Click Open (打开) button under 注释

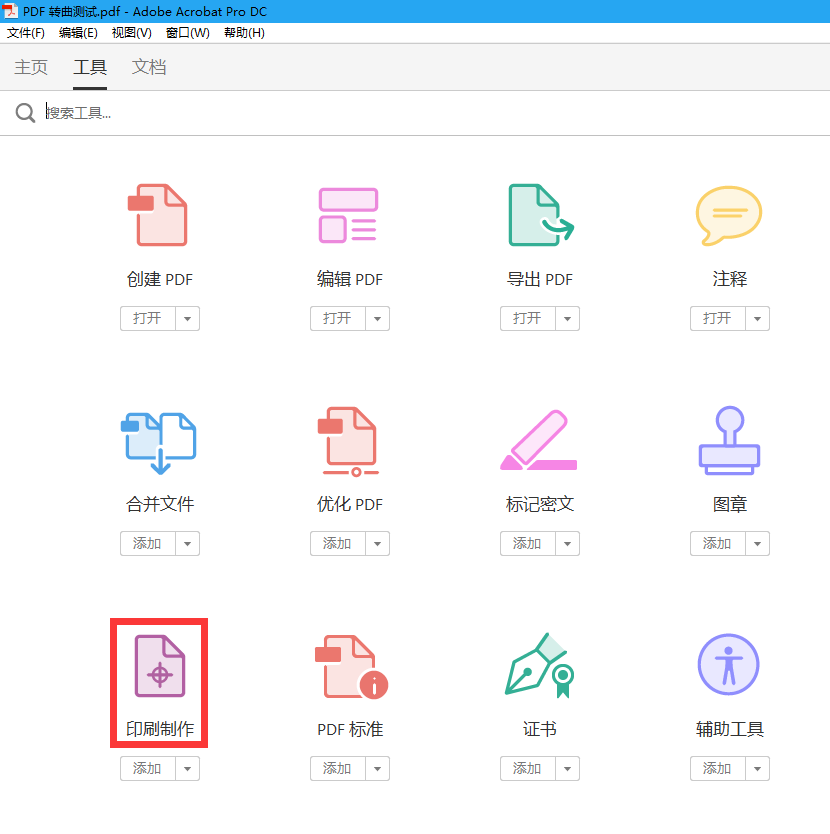pyautogui.click(x=717, y=319)
